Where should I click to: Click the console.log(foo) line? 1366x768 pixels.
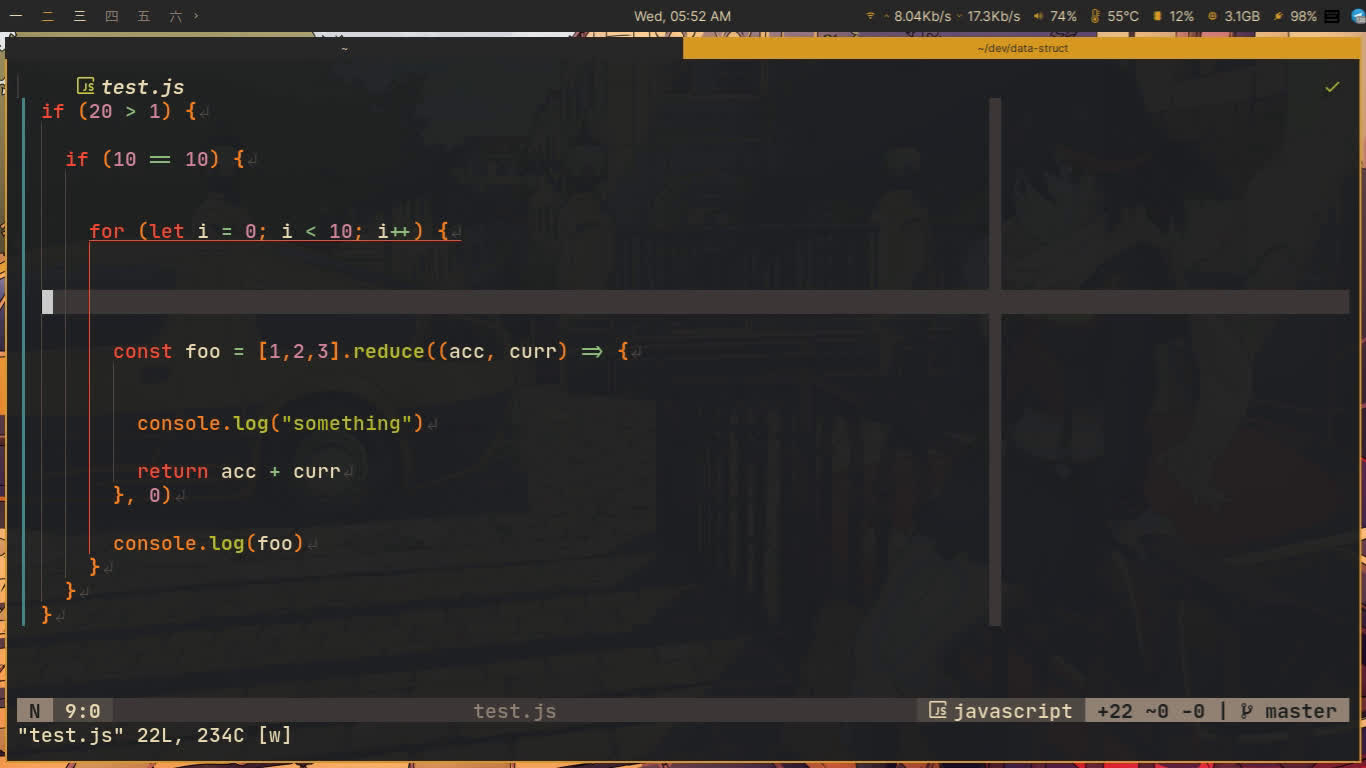(x=208, y=543)
